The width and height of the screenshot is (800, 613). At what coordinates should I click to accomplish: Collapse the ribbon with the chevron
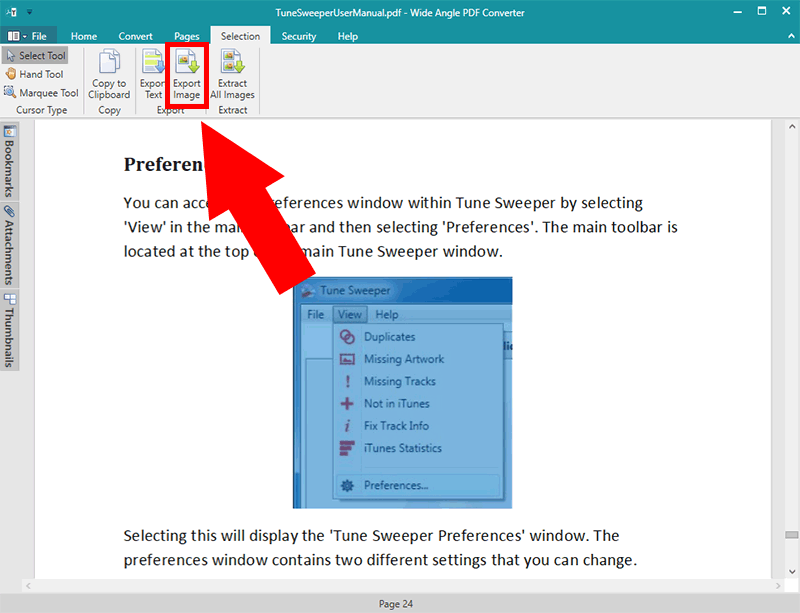[x=791, y=36]
